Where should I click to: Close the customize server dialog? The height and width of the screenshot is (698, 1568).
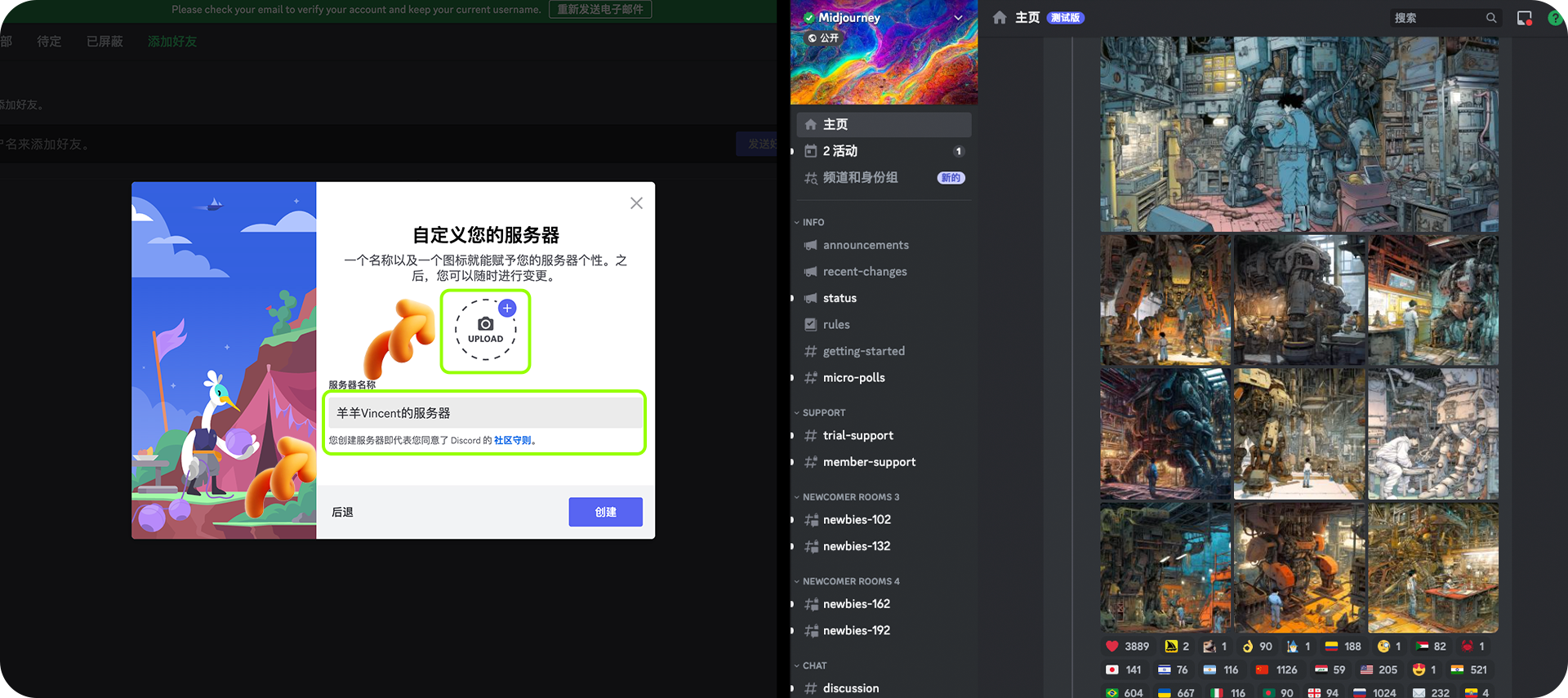636,203
